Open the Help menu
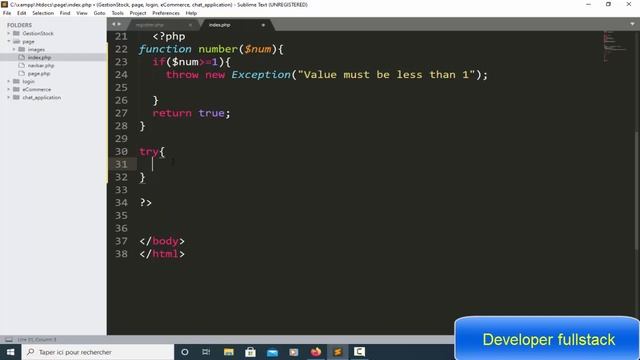The width and height of the screenshot is (640, 360). 191,13
